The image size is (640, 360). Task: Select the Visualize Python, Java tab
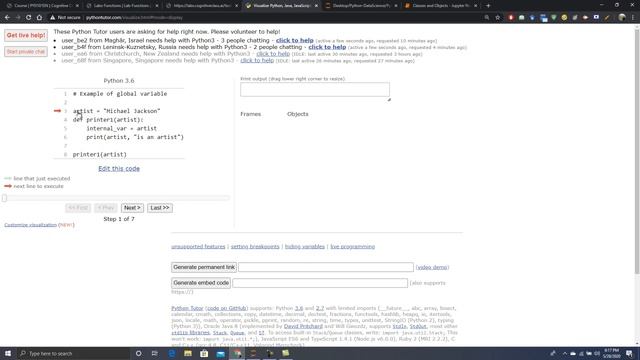pos(282,6)
